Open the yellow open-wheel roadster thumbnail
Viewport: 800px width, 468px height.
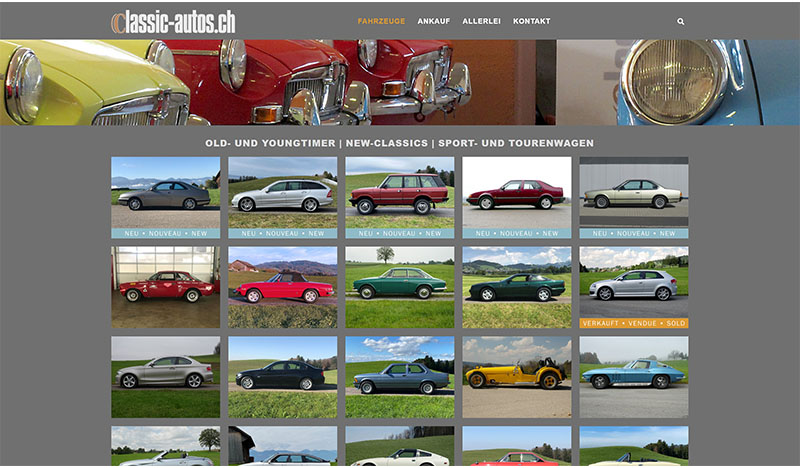[517, 377]
